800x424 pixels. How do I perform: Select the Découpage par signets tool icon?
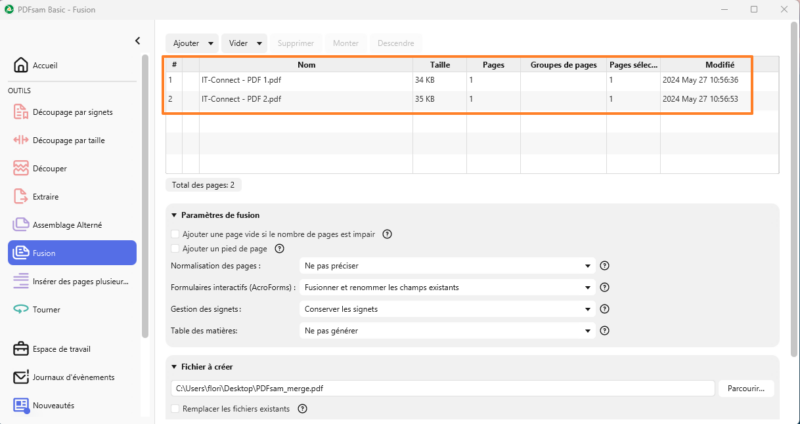[x=21, y=112]
